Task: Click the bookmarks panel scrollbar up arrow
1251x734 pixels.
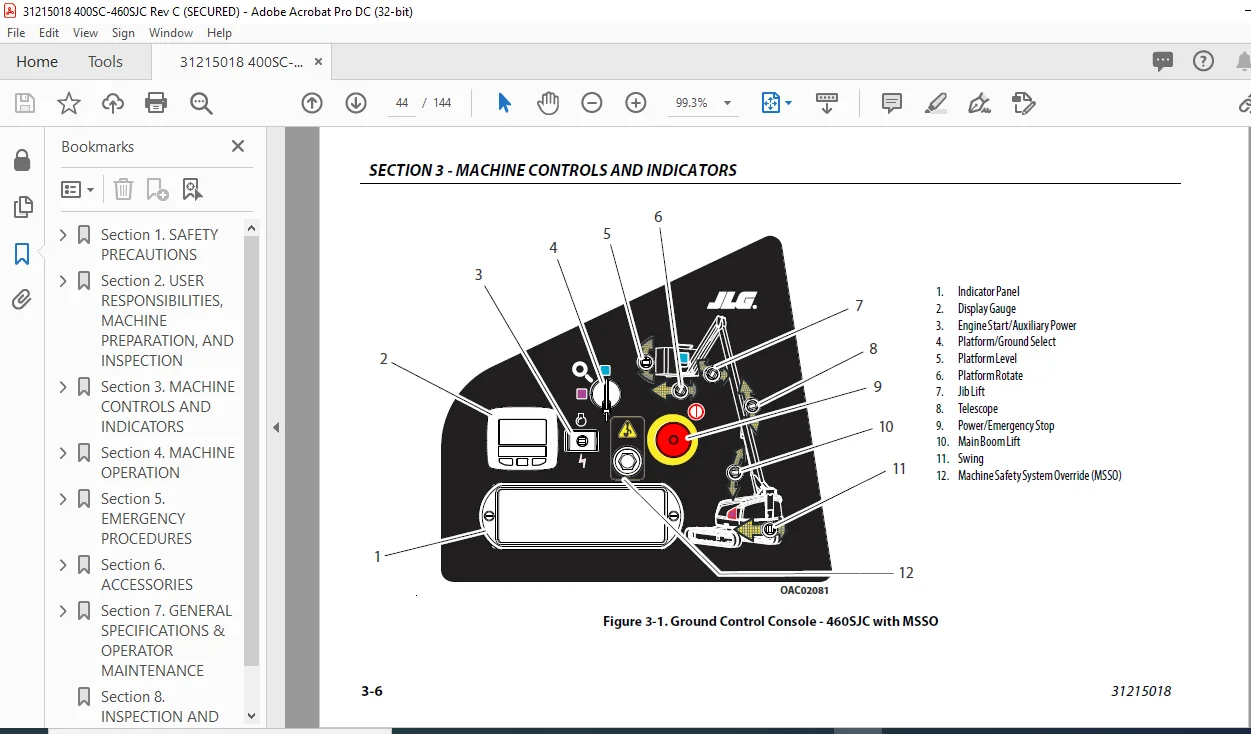Action: tap(251, 228)
